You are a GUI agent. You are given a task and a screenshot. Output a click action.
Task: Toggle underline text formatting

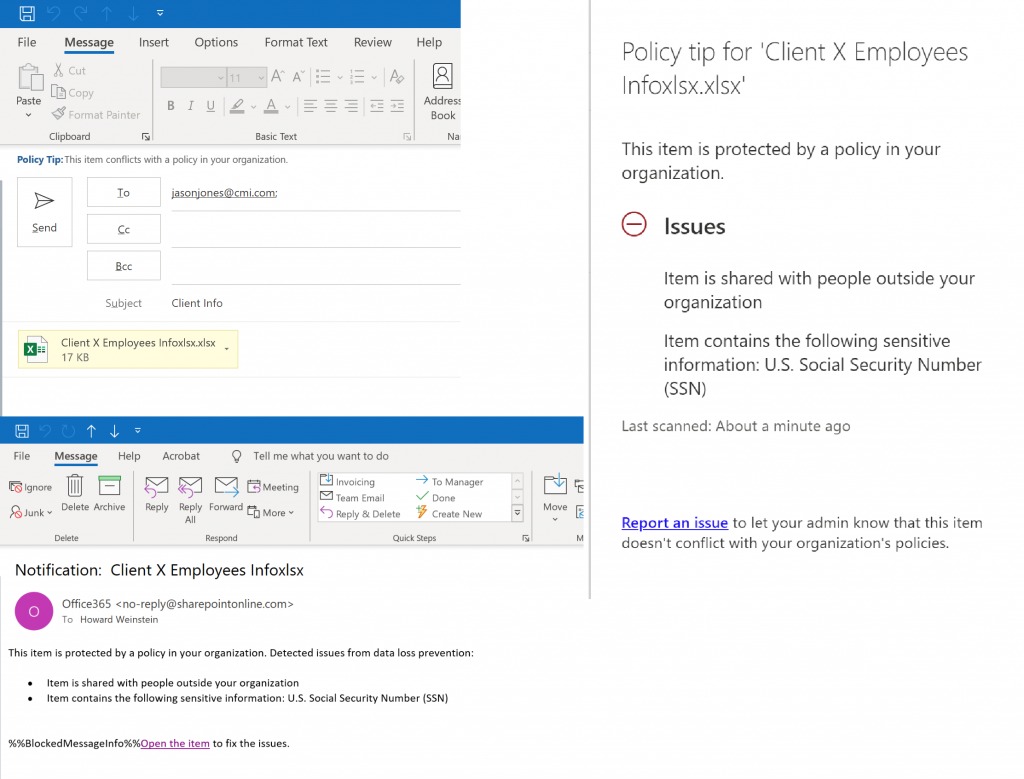pos(210,106)
